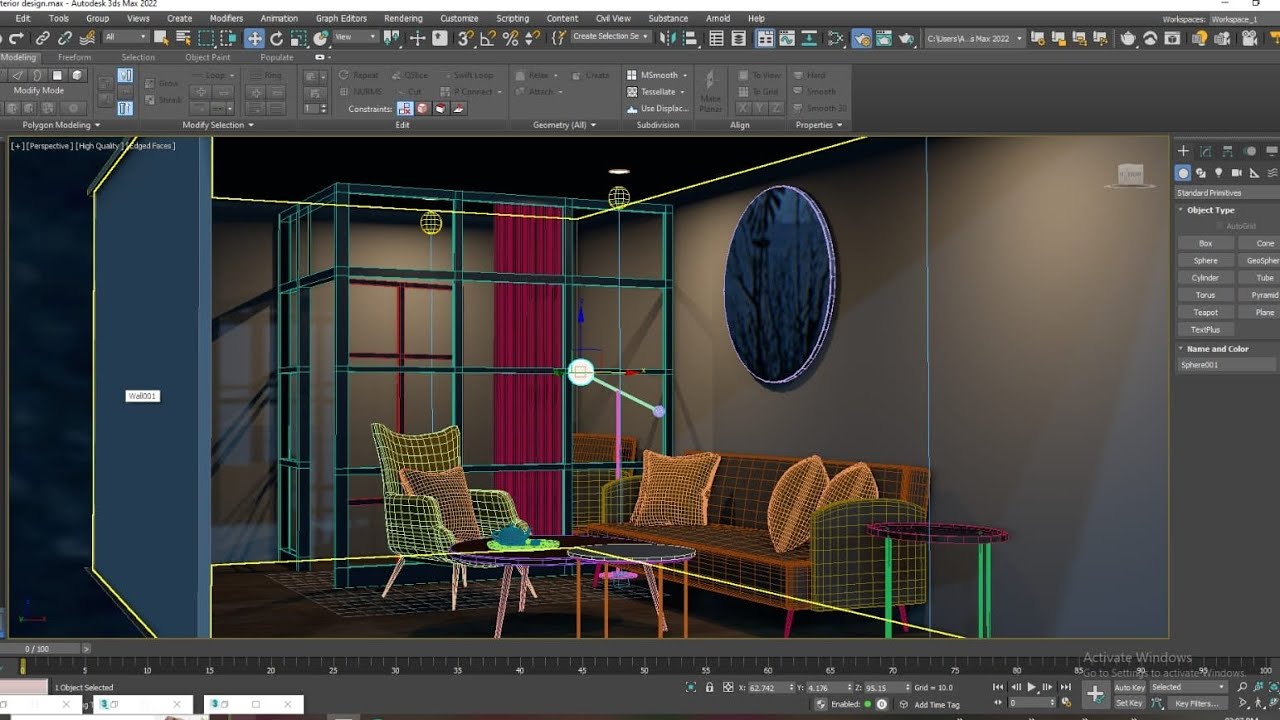Screen dimensions: 1280x720
Task: Switch to the Object Paint ribbon tab
Action: [x=207, y=57]
